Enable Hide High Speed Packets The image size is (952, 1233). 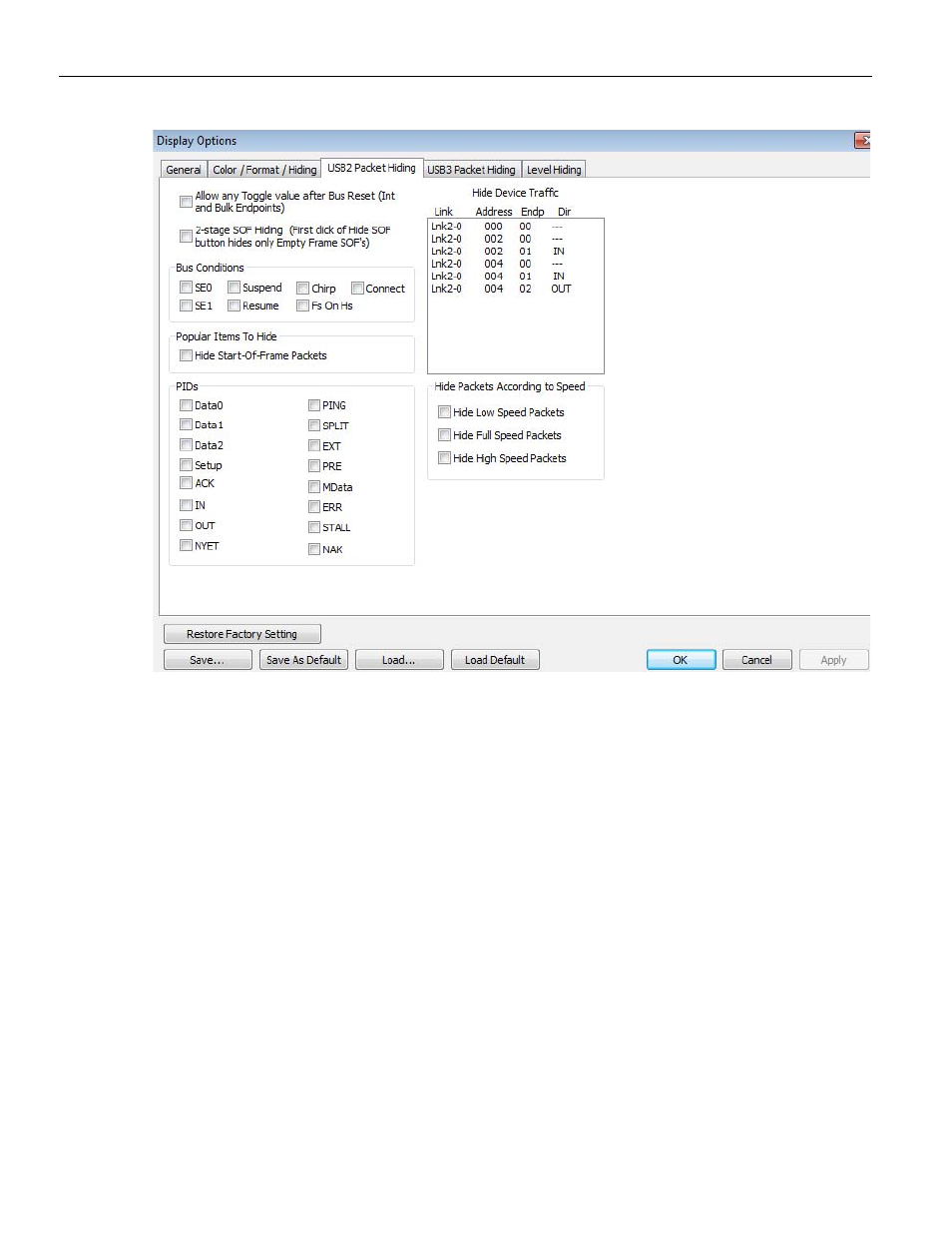[445, 458]
